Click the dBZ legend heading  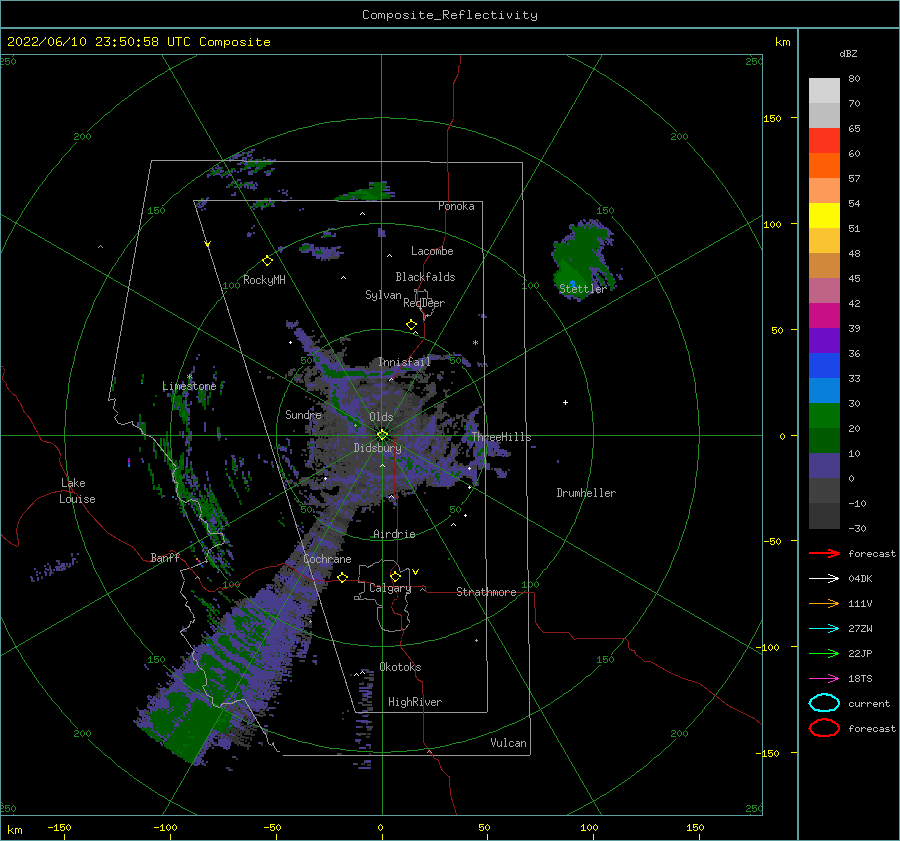[x=848, y=53]
